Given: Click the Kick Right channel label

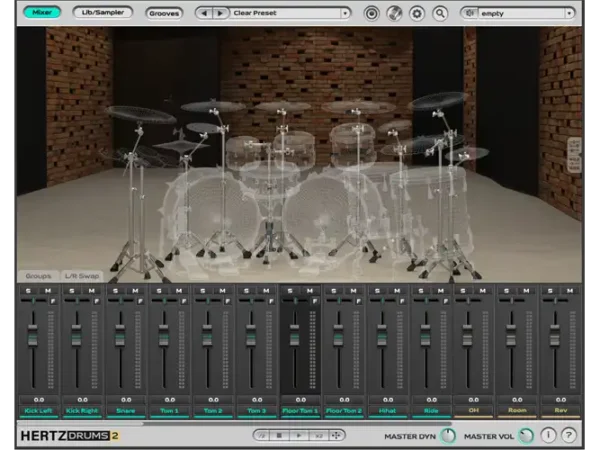Looking at the screenshot, I should click(82, 411).
